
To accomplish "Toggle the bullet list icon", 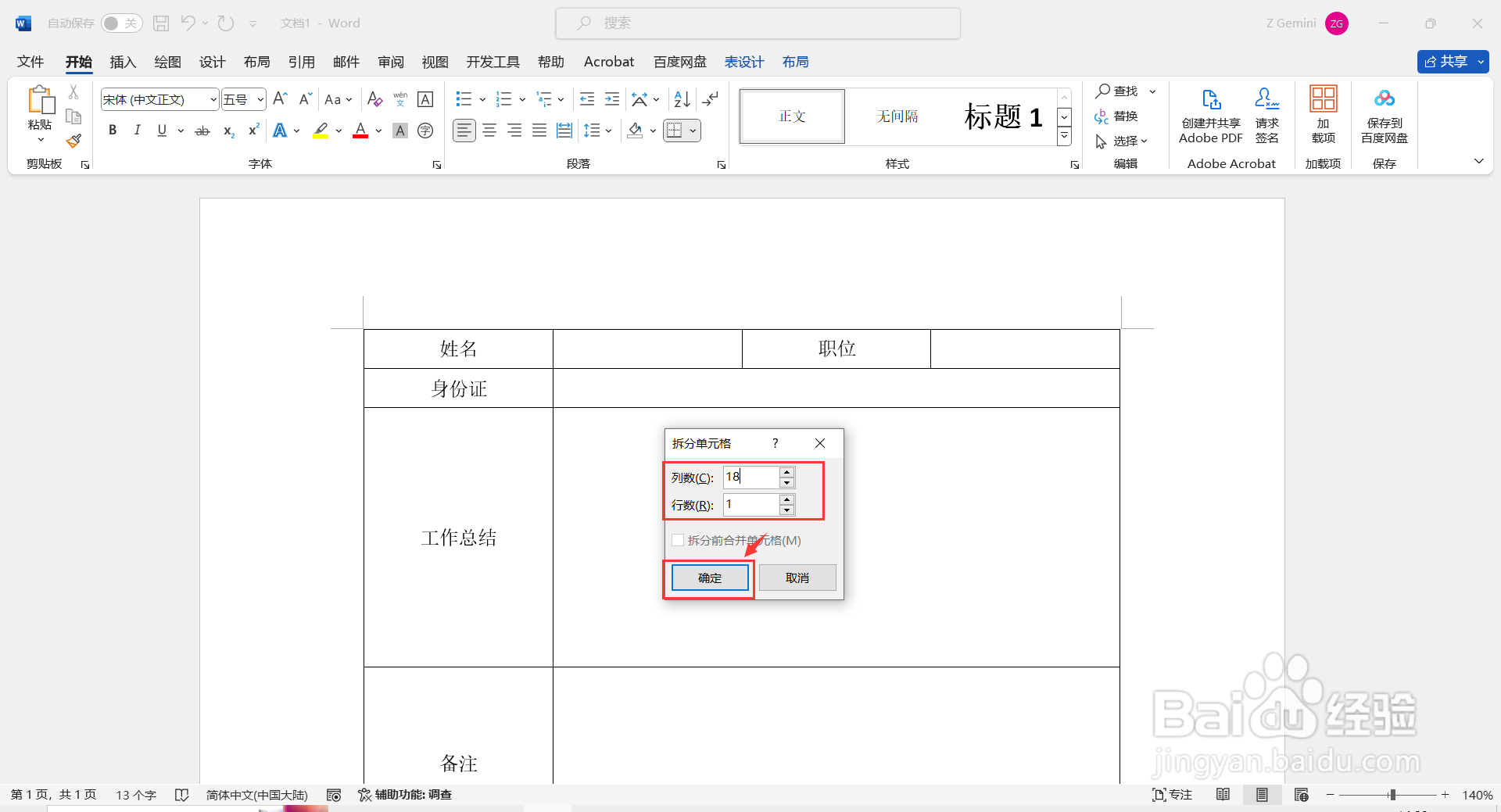I will tap(463, 99).
